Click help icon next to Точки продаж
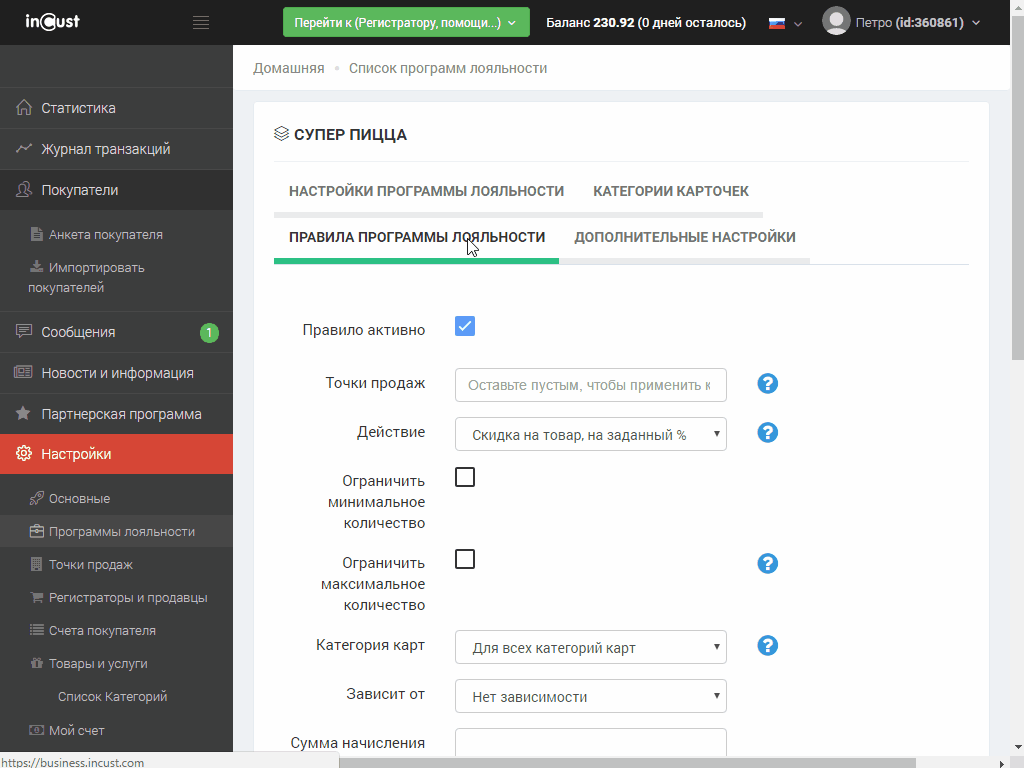Image resolution: width=1024 pixels, height=768 pixels. [x=767, y=384]
